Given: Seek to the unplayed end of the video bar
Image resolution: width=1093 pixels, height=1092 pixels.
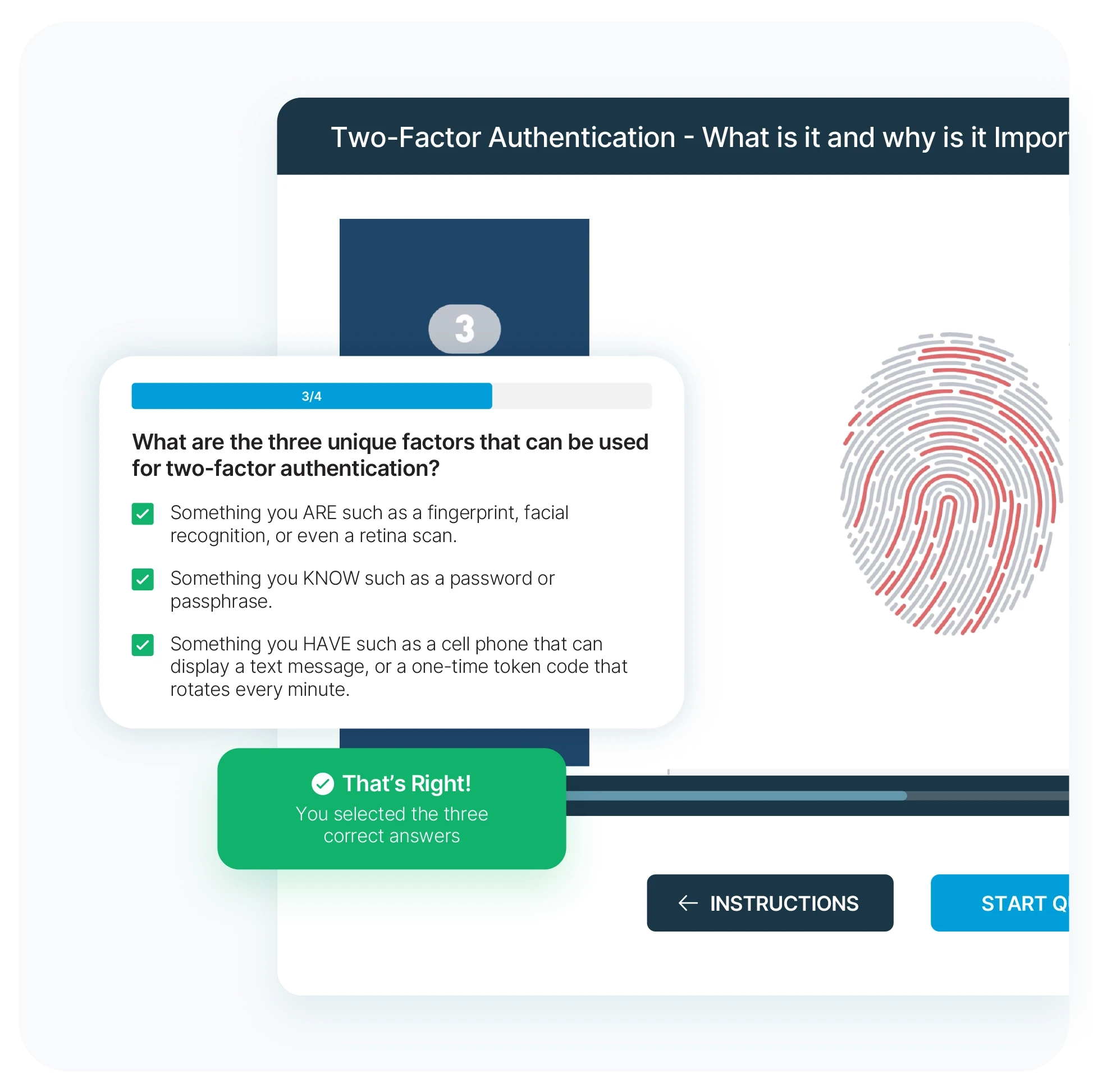Looking at the screenshot, I should 988,796.
